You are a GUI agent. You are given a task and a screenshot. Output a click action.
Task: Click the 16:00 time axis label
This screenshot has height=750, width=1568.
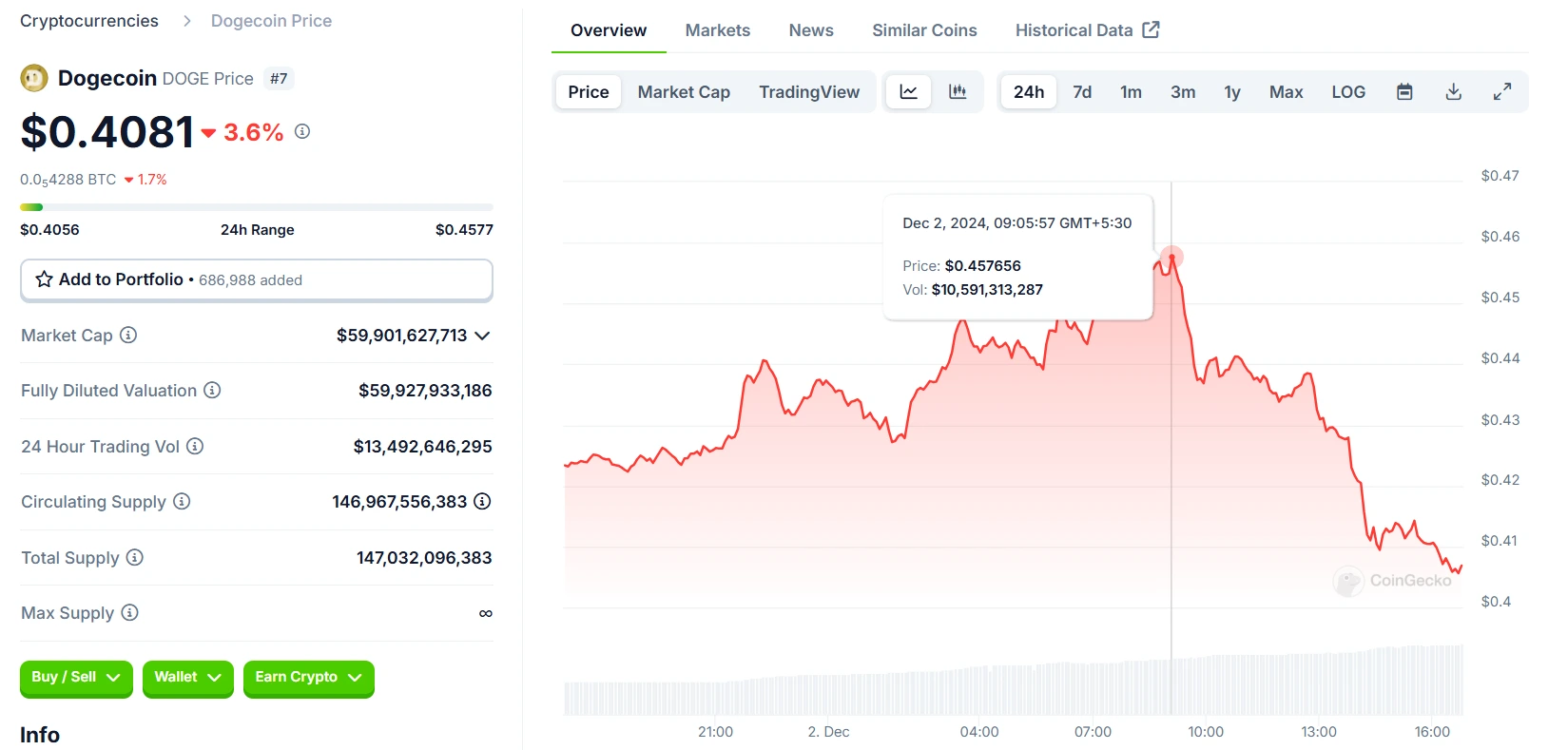(1432, 732)
